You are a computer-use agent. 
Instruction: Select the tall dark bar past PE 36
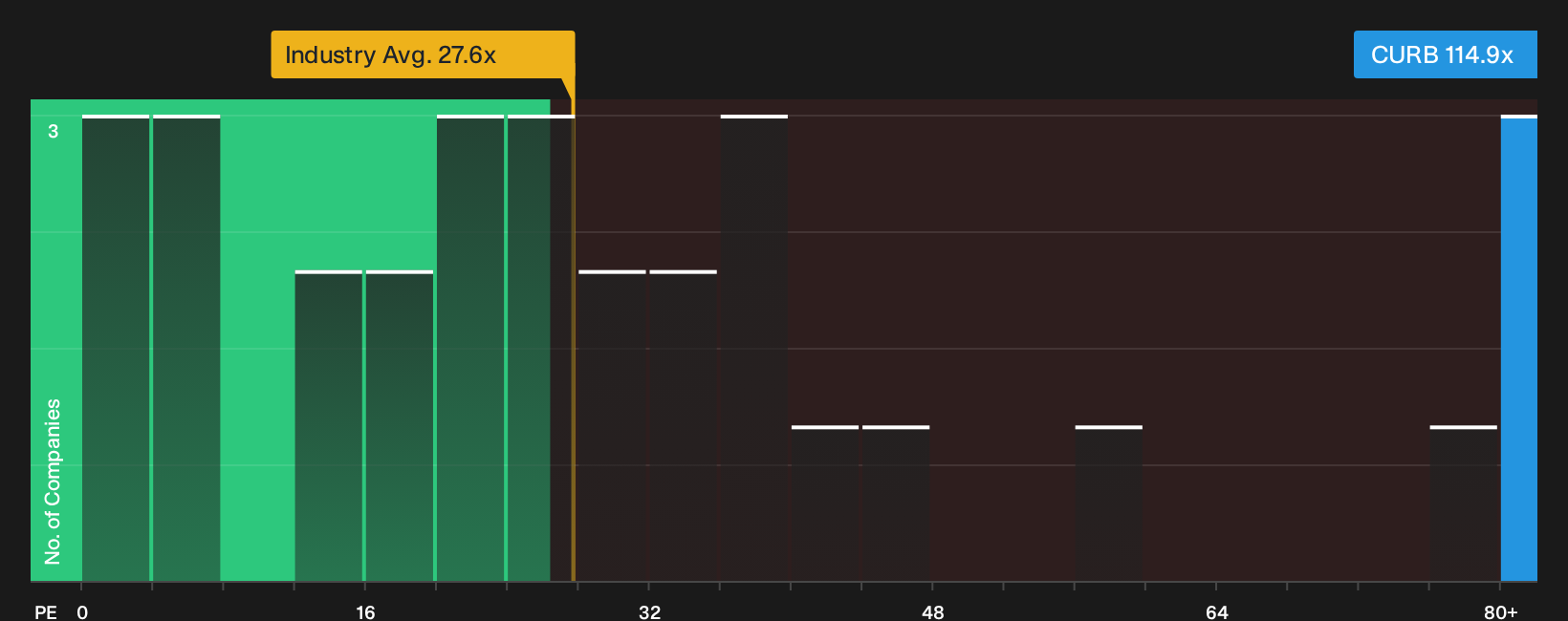point(754,348)
